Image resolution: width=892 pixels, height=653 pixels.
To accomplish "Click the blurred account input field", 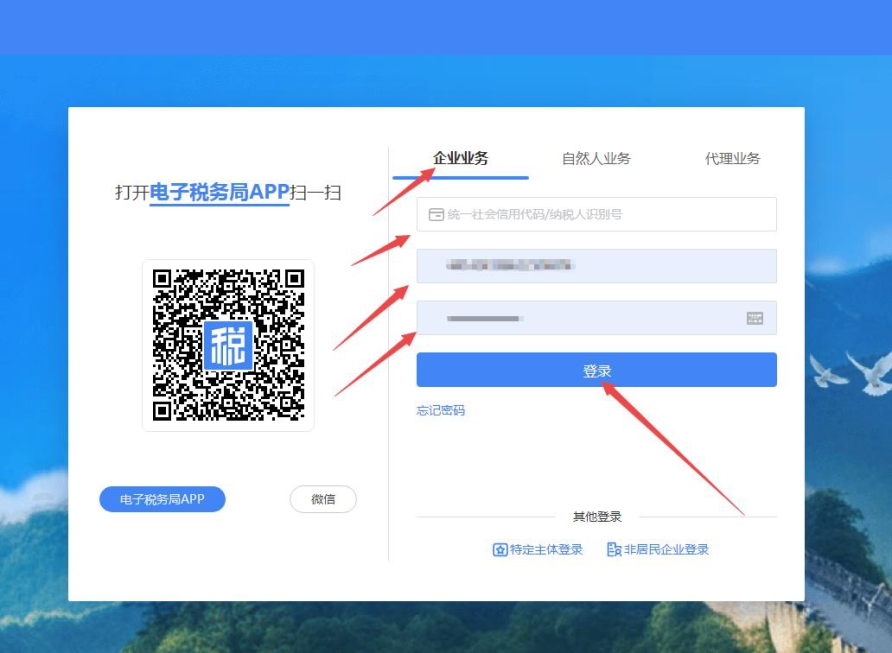I will click(596, 266).
